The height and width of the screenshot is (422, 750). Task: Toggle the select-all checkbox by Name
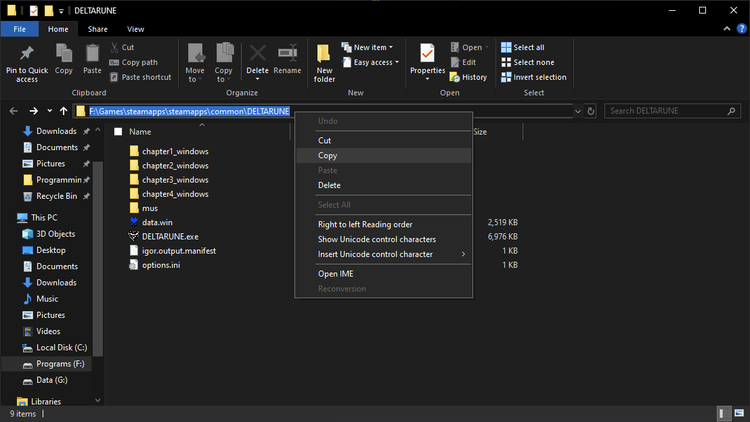pos(118,132)
